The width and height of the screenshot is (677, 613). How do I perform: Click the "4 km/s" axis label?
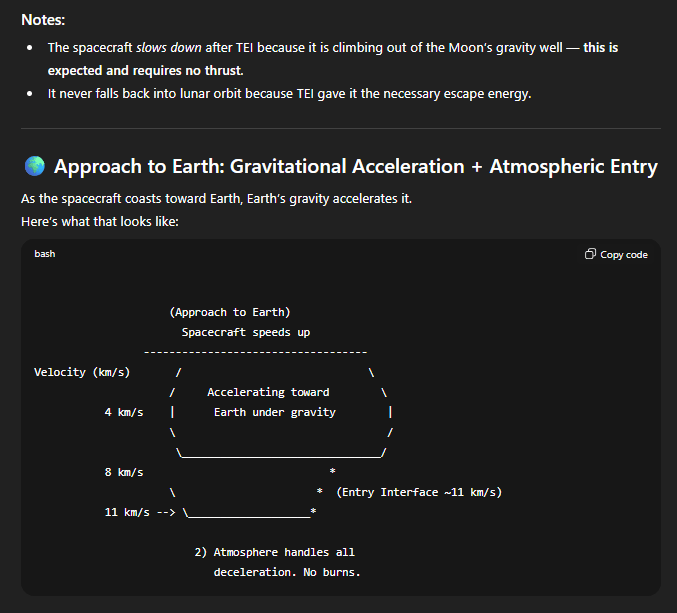(x=123, y=412)
